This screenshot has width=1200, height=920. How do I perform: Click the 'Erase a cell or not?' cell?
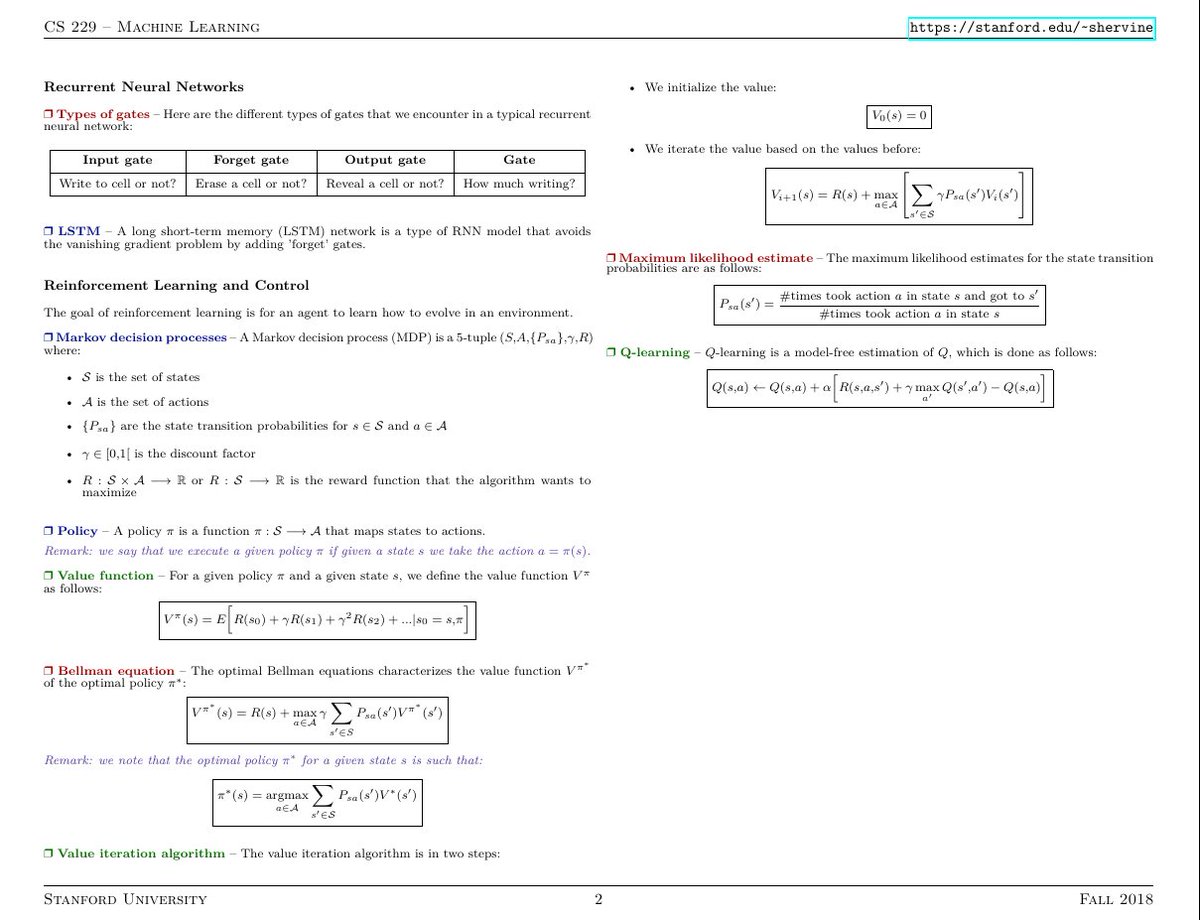pos(251,184)
